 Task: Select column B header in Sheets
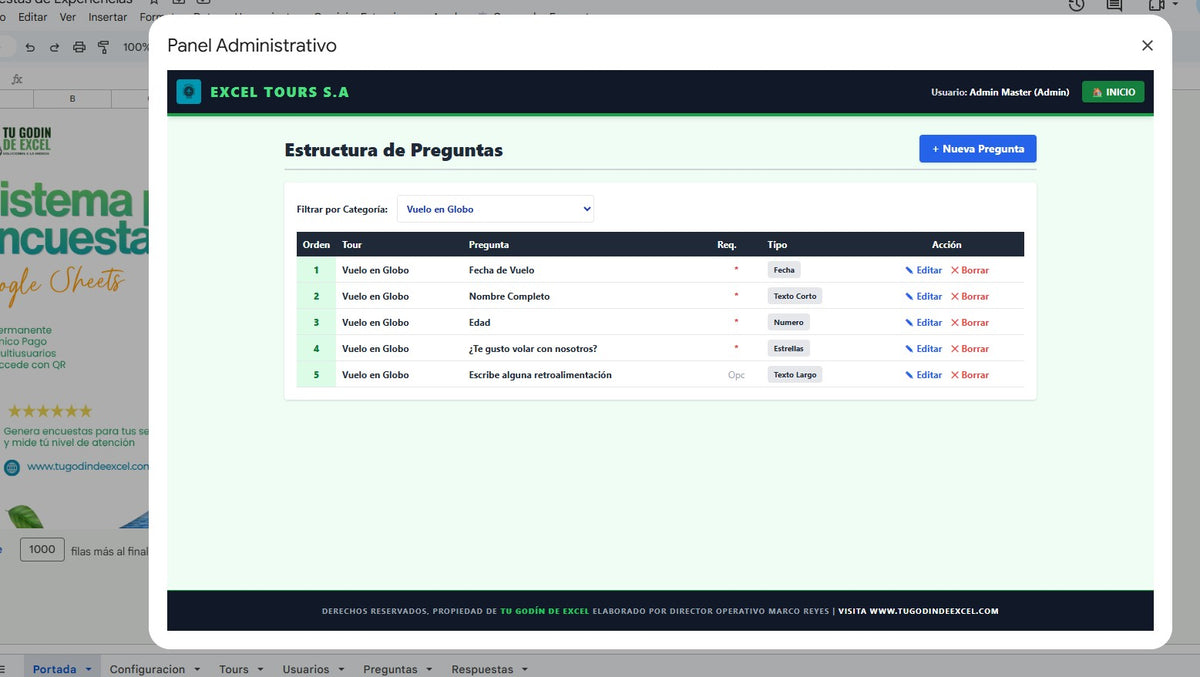pyautogui.click(x=72, y=99)
